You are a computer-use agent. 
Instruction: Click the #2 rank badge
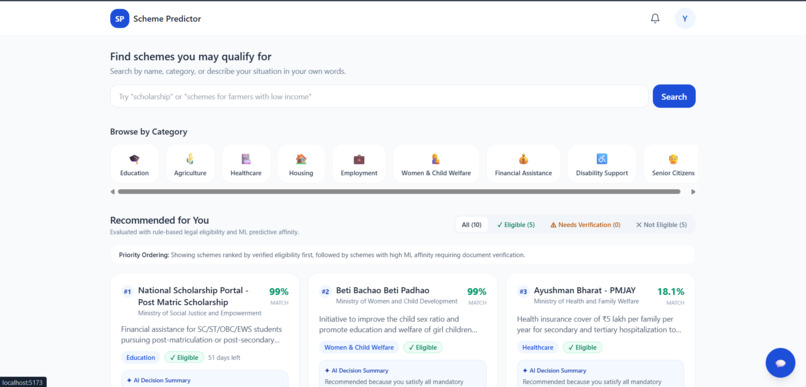tap(325, 291)
